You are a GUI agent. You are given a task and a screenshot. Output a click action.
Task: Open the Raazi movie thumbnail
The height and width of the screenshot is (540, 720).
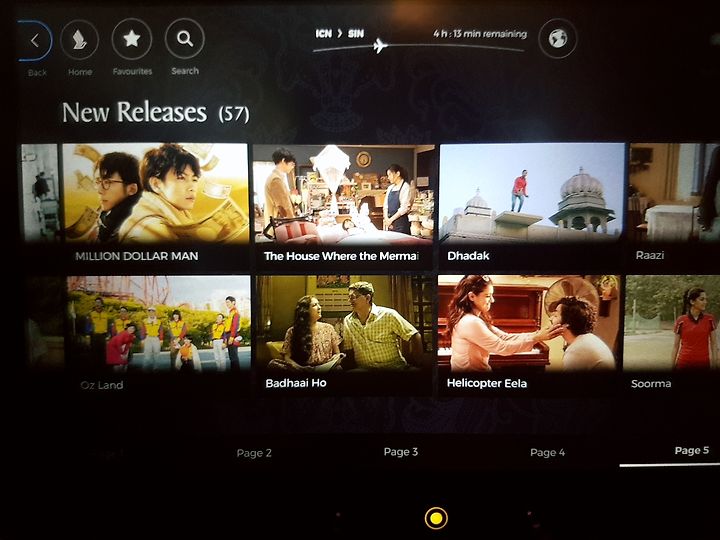(674, 192)
